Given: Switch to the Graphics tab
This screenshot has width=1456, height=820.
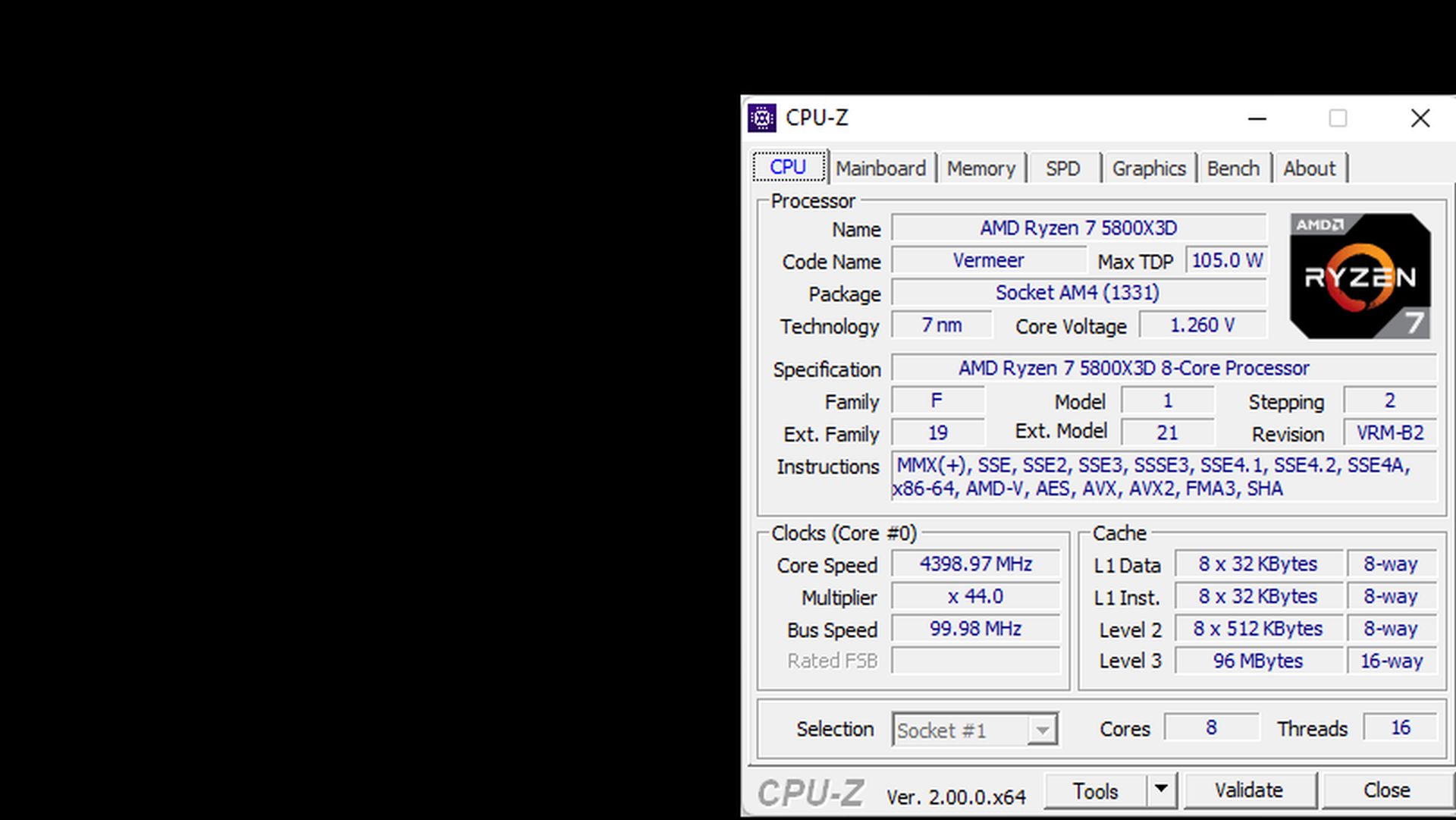Looking at the screenshot, I should (x=1150, y=168).
